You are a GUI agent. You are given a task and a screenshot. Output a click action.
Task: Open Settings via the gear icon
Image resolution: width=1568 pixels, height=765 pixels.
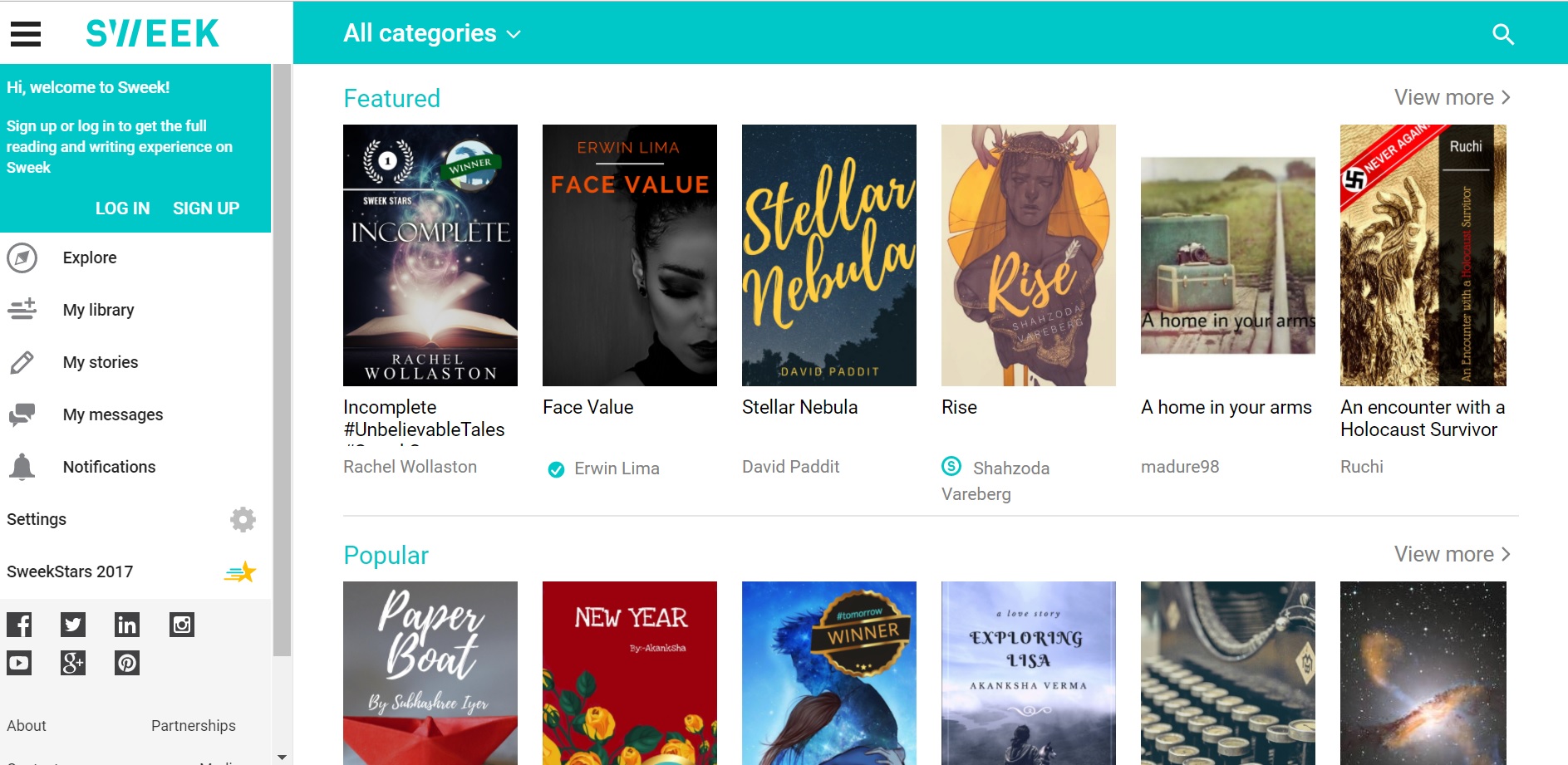(243, 519)
